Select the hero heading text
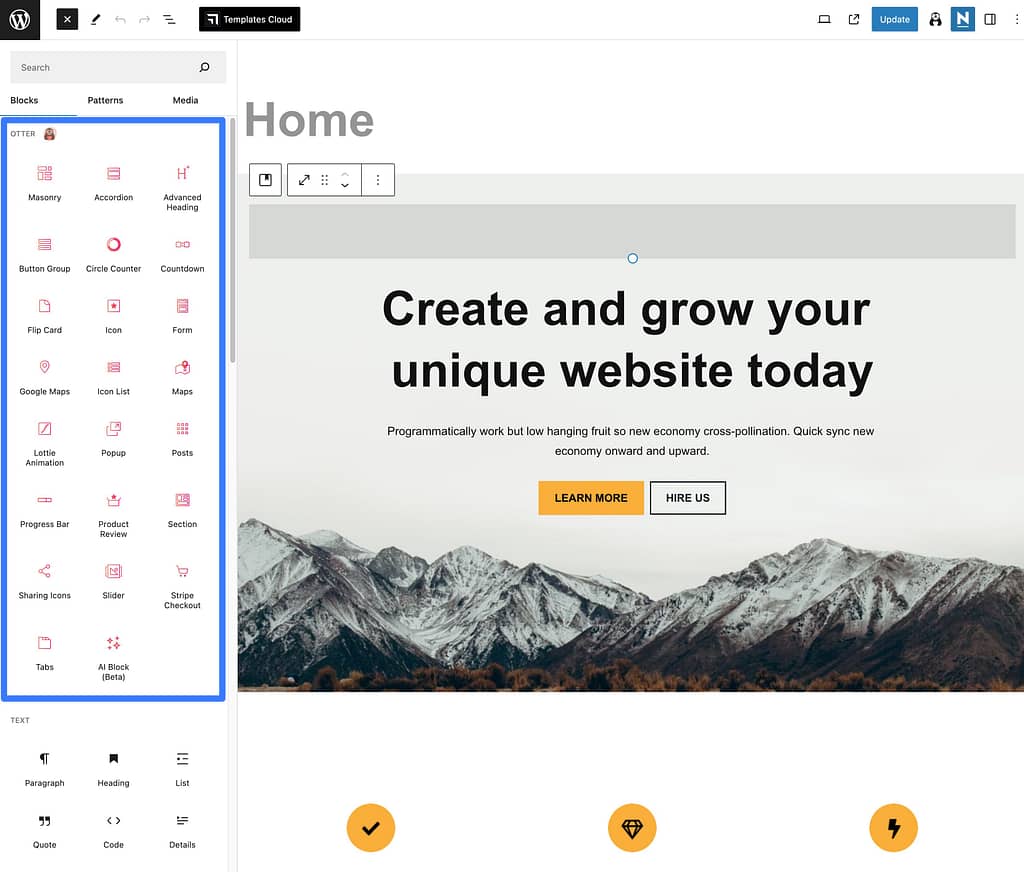This screenshot has width=1024, height=872. pyautogui.click(x=627, y=340)
